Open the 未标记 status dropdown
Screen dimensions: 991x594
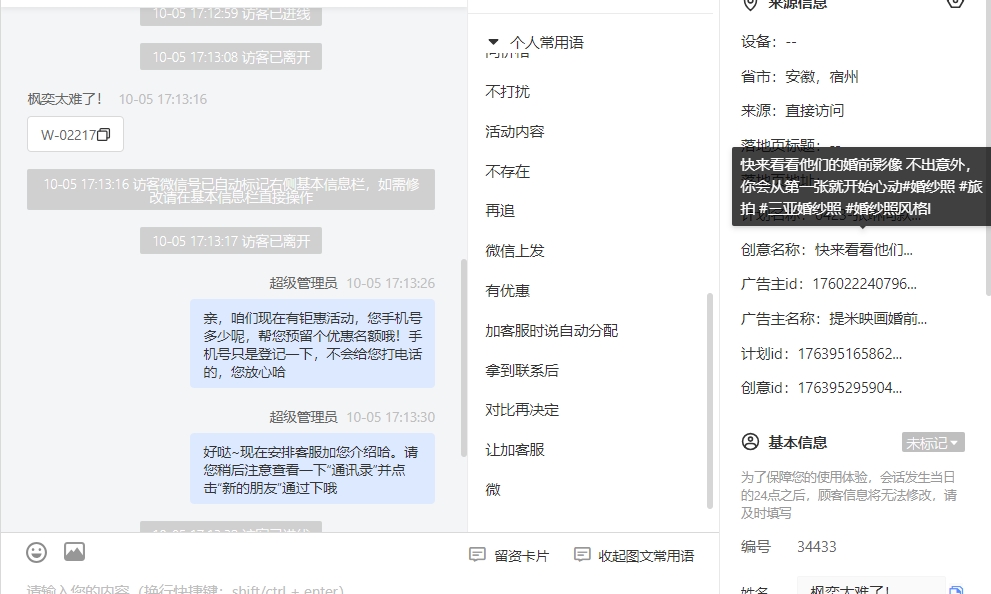click(x=933, y=442)
